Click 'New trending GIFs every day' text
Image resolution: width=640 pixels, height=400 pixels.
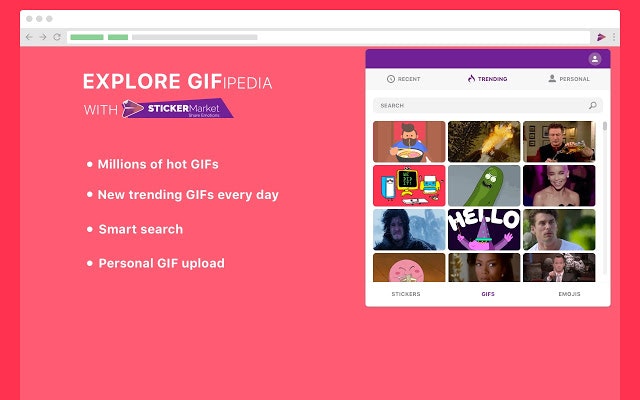coord(188,195)
